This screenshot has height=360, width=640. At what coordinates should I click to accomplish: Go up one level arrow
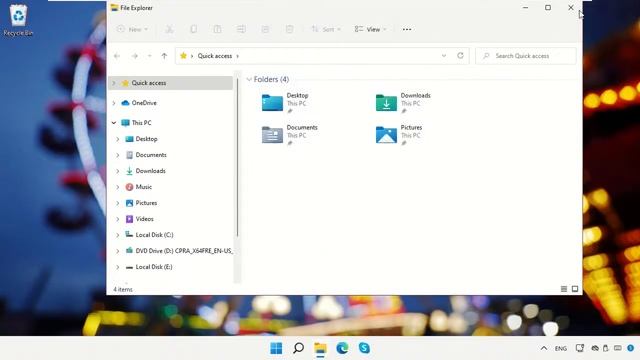tap(164, 56)
